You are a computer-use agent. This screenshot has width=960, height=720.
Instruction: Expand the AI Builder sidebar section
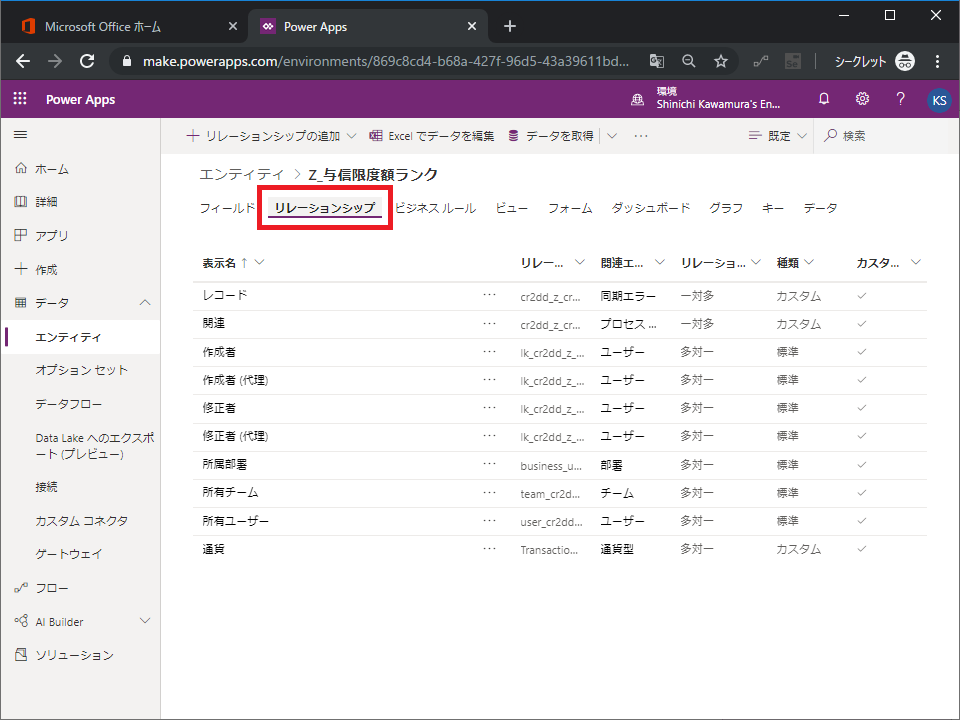coord(144,621)
